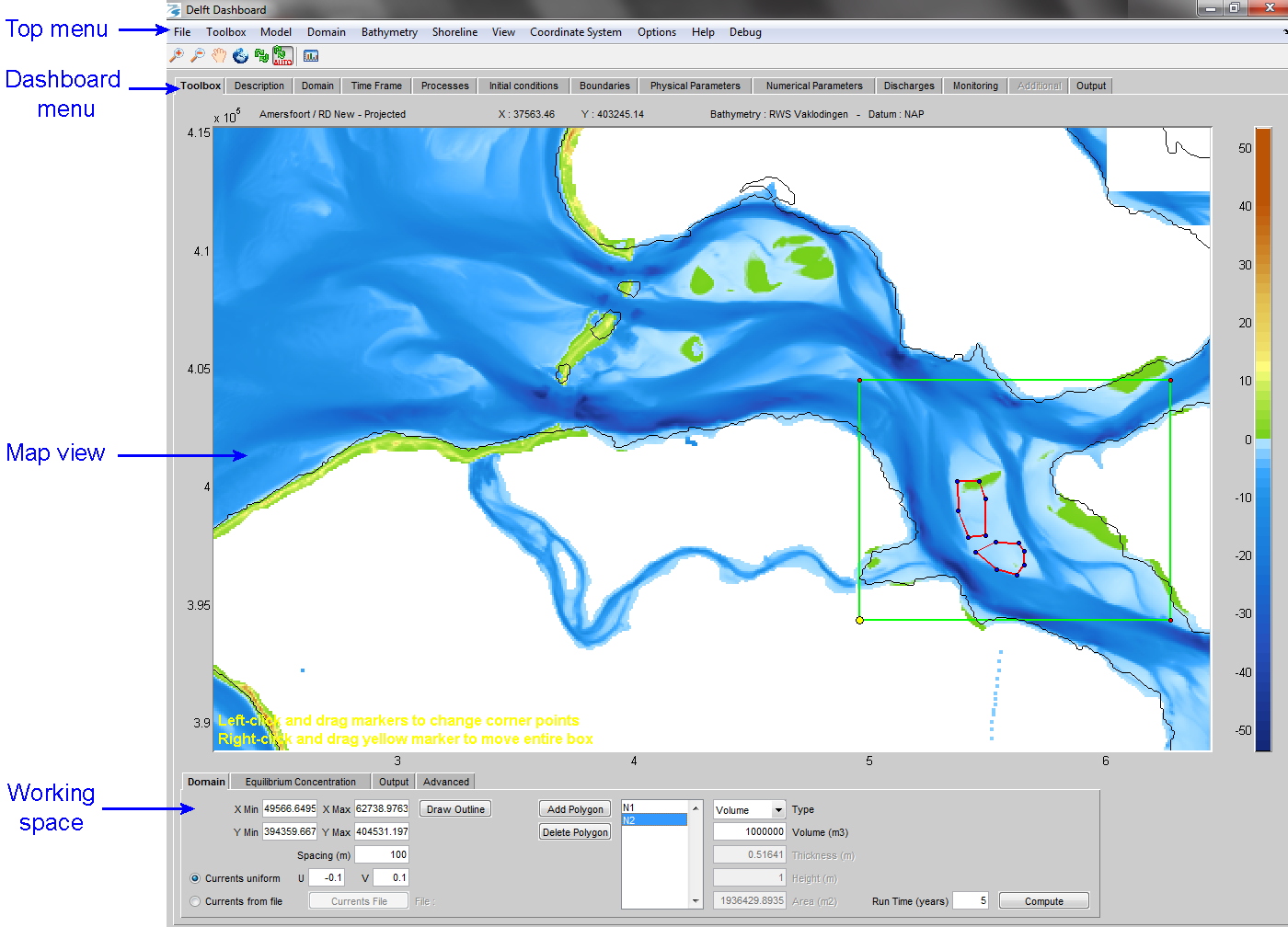Click the disabled Currents File button
The image size is (1288, 927).
(359, 901)
